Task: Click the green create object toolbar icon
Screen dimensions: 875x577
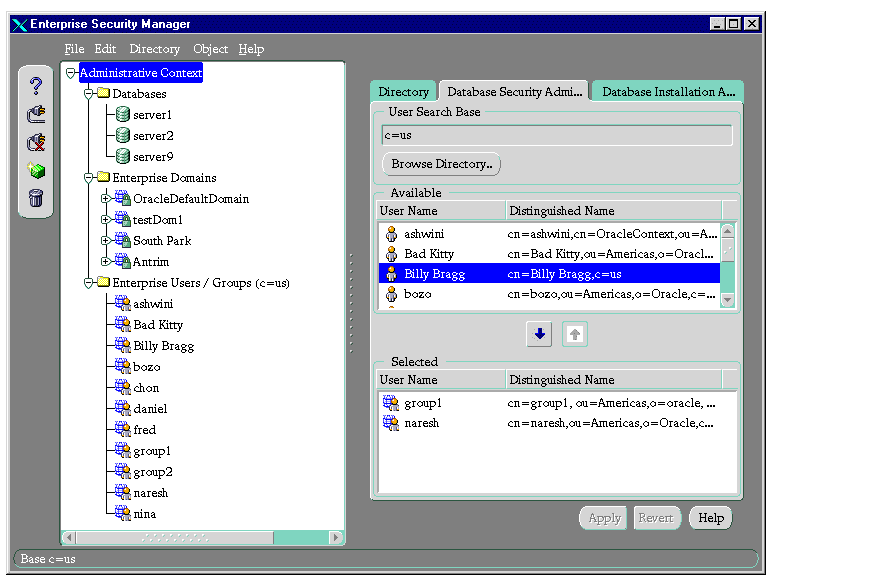Action: 36,170
